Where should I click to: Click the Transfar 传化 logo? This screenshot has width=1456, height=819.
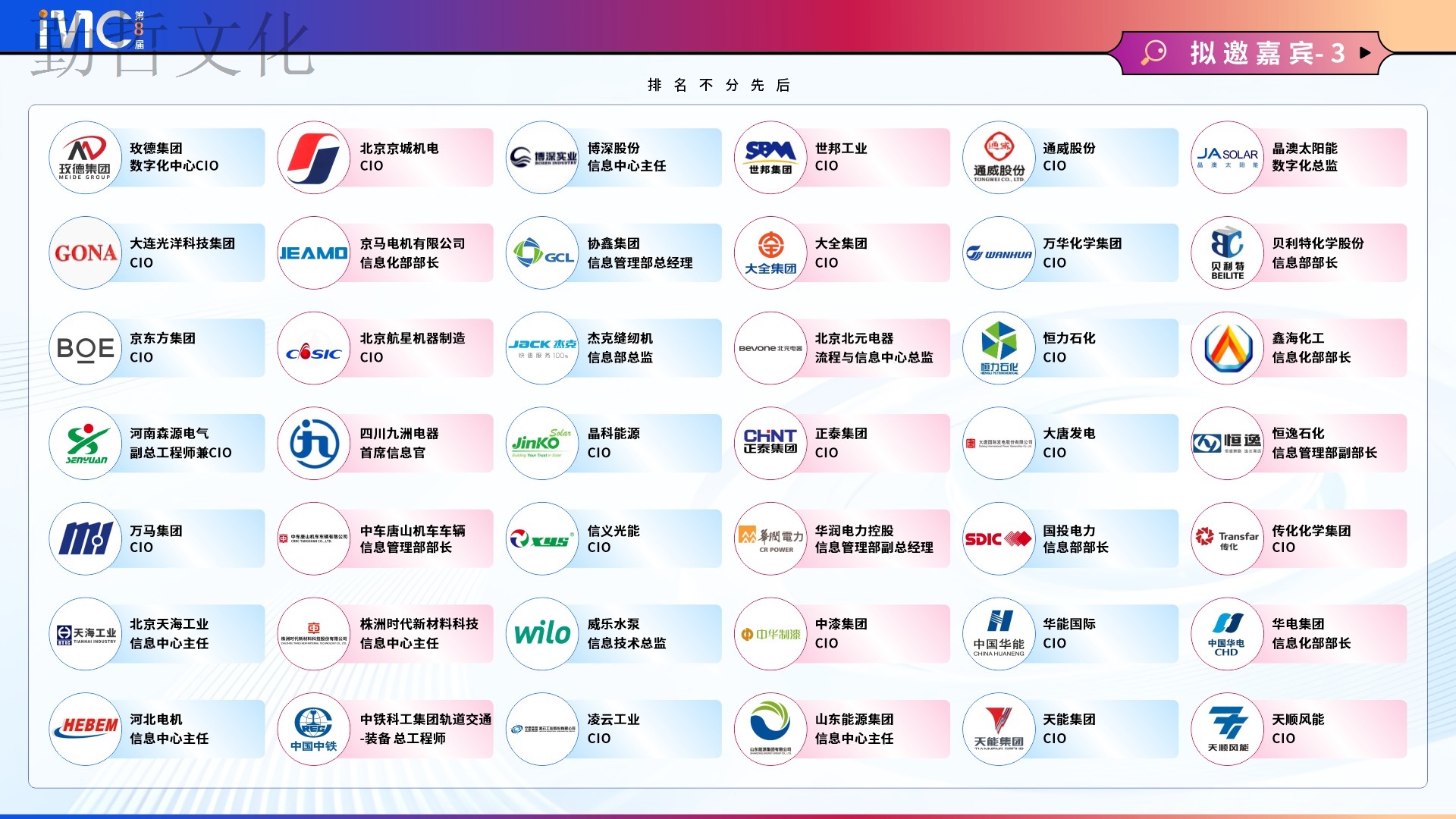coord(1228,538)
